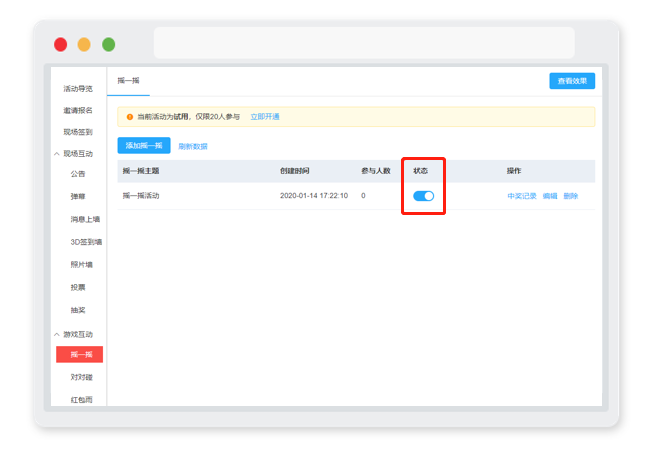This screenshot has width=650, height=450.
Task: Click the green maximize window dot
Action: [109, 44]
